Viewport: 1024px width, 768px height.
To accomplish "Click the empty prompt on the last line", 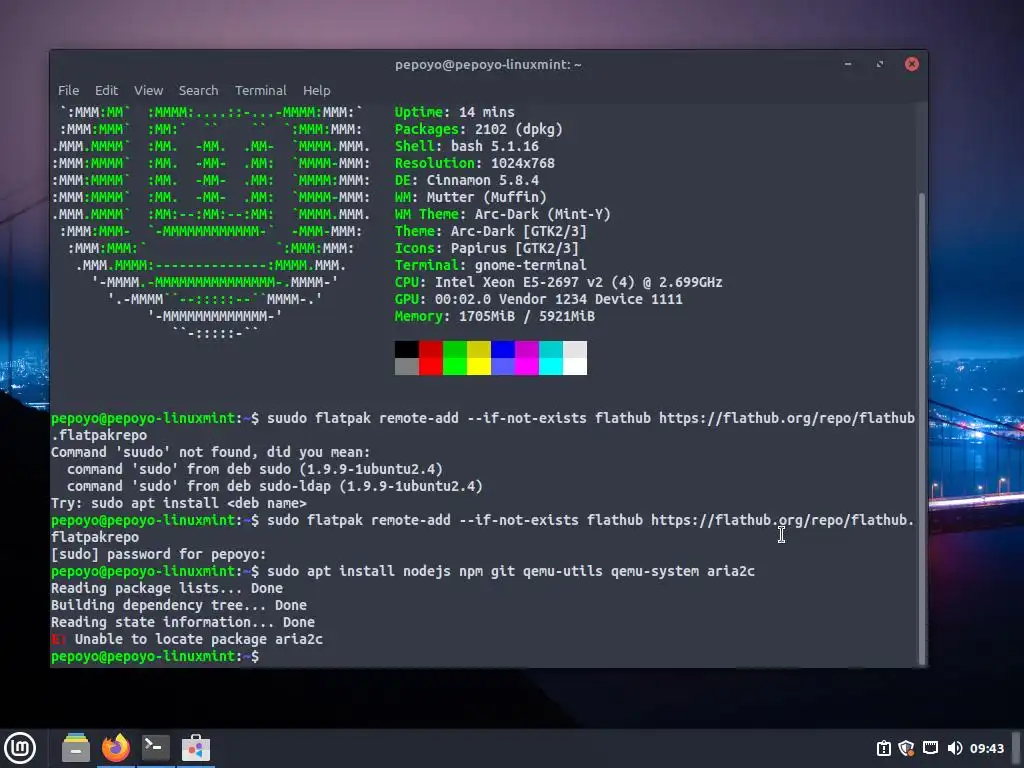I will click(155, 656).
